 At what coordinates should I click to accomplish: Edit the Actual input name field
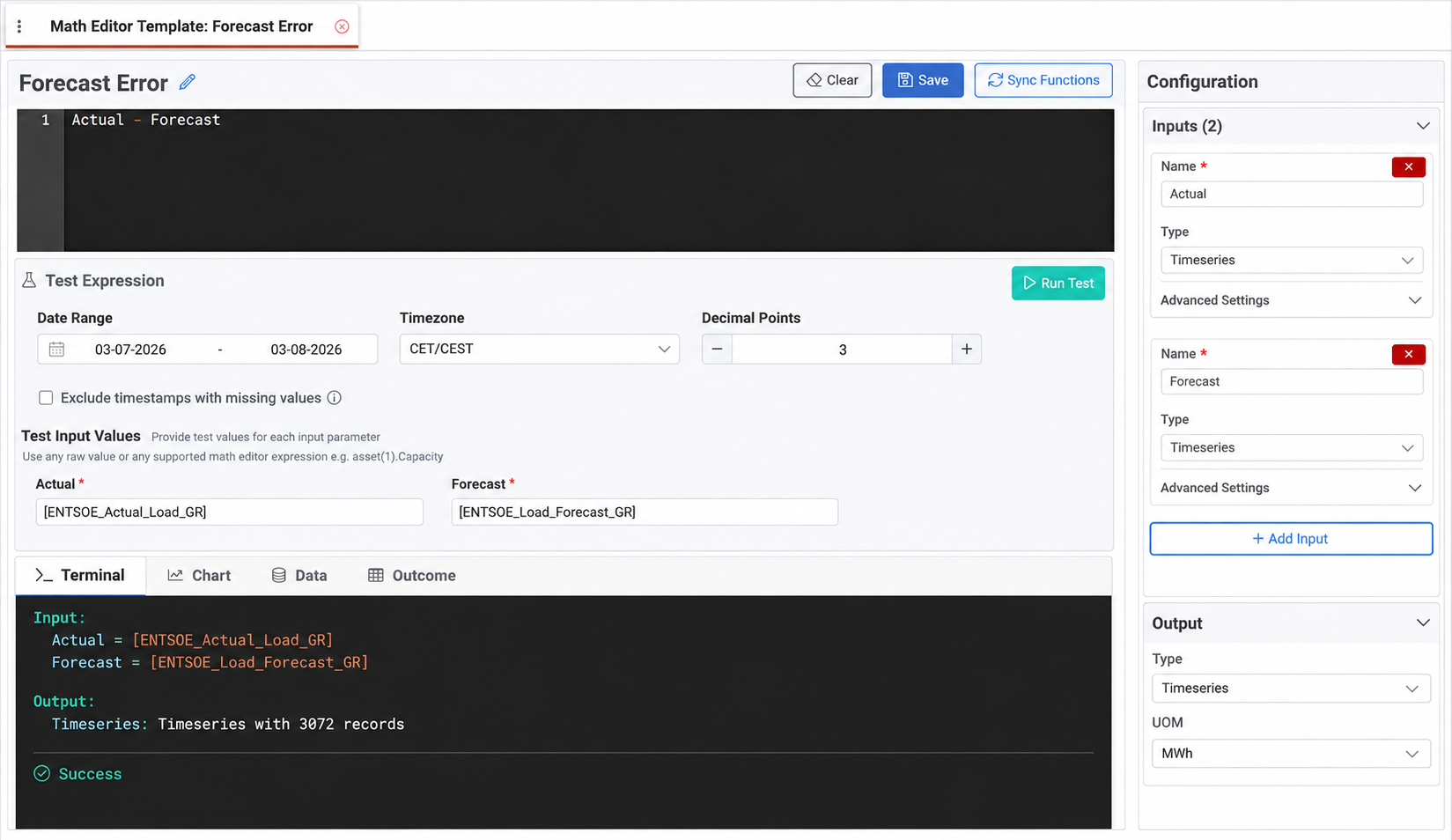[x=1292, y=194]
